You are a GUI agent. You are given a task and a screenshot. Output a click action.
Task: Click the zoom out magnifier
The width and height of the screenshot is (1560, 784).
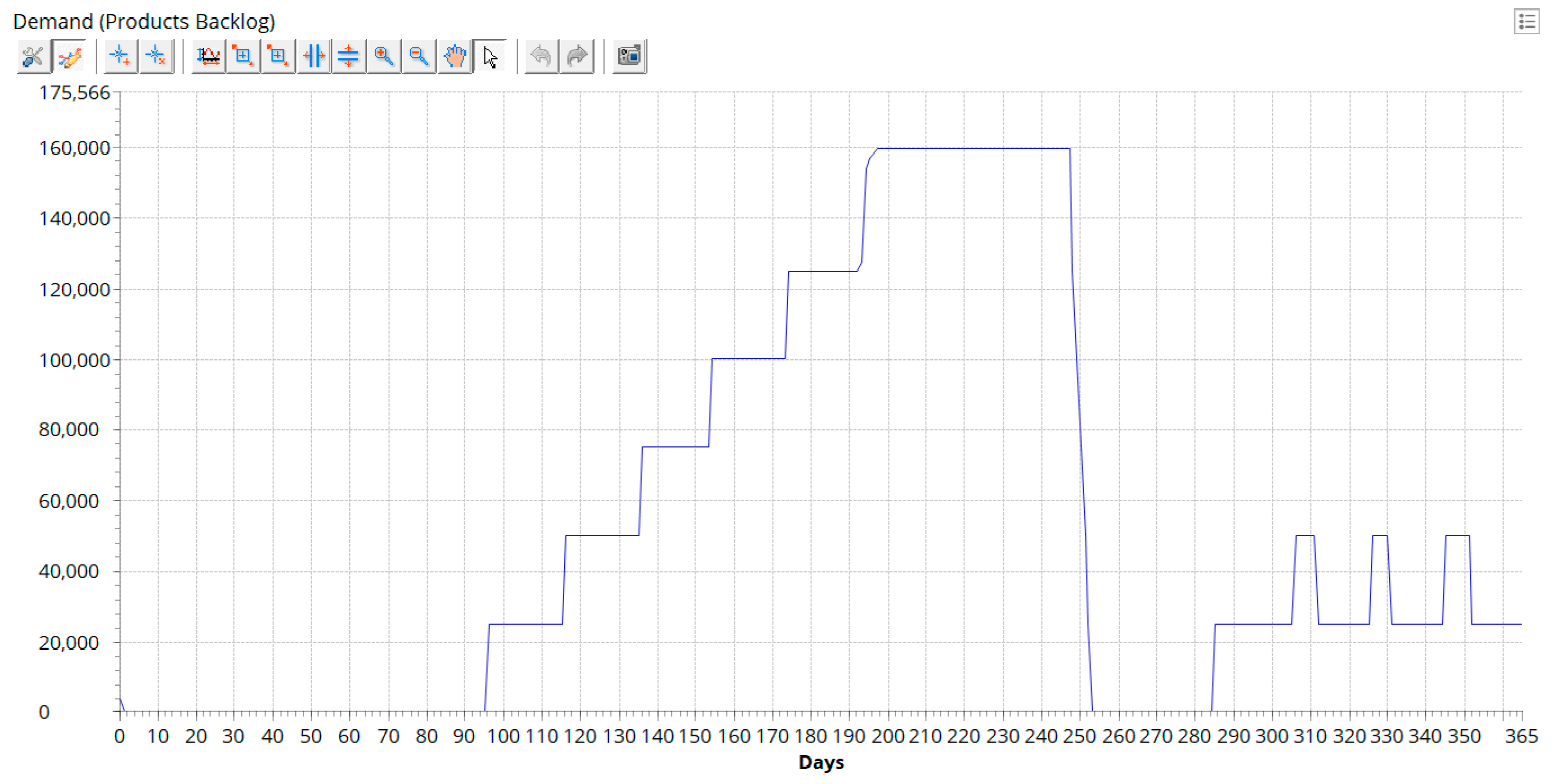click(x=418, y=57)
